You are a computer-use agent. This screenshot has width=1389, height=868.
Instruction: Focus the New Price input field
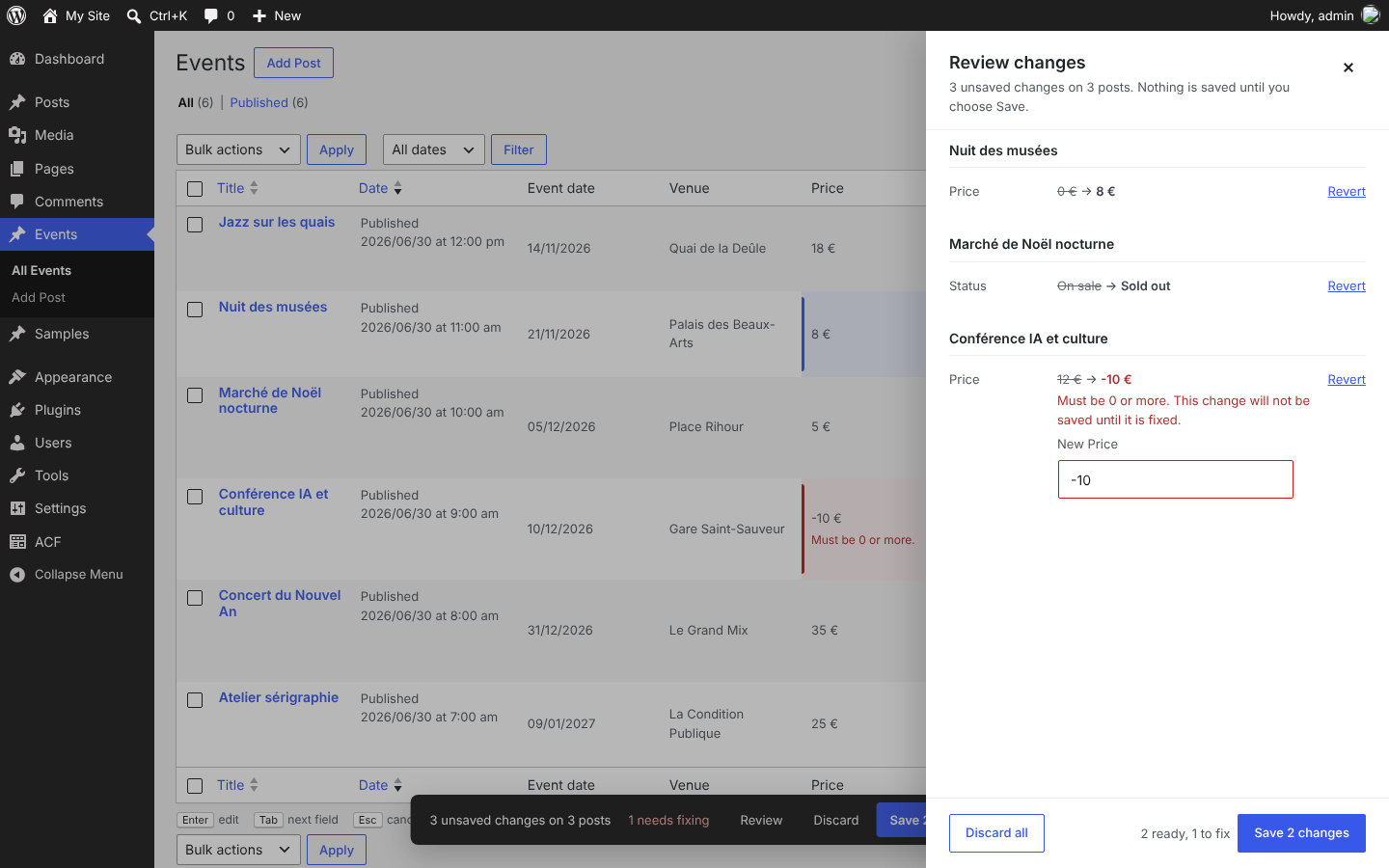pos(1175,479)
